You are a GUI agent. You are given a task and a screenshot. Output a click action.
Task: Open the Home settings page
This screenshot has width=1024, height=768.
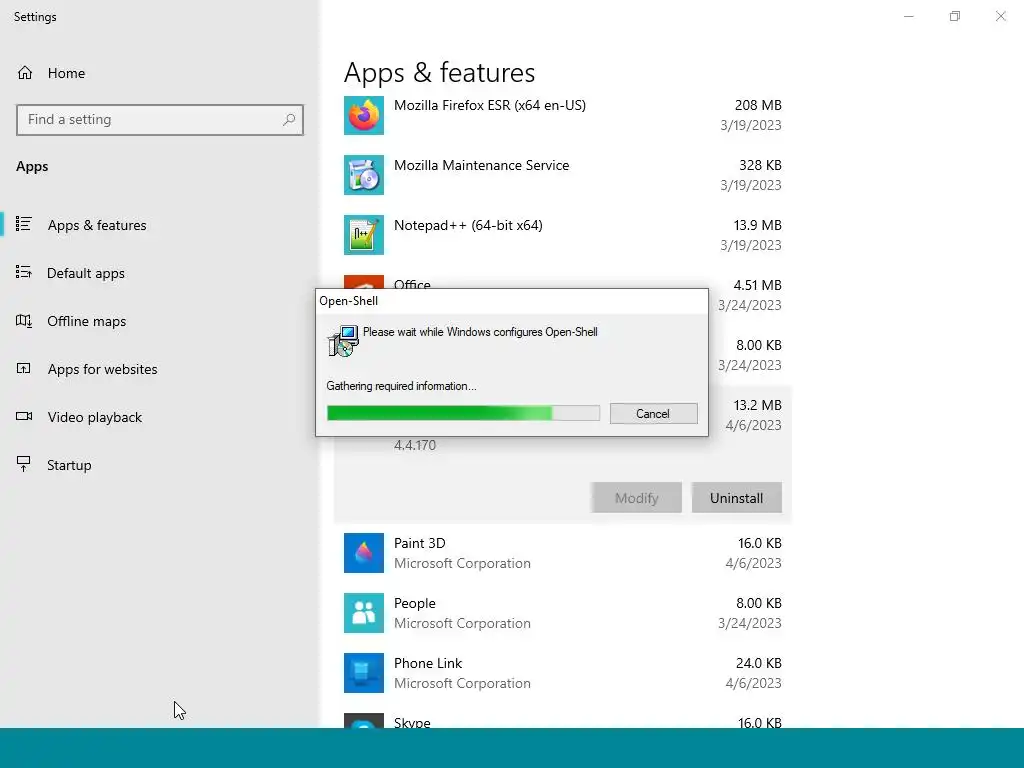pos(66,73)
